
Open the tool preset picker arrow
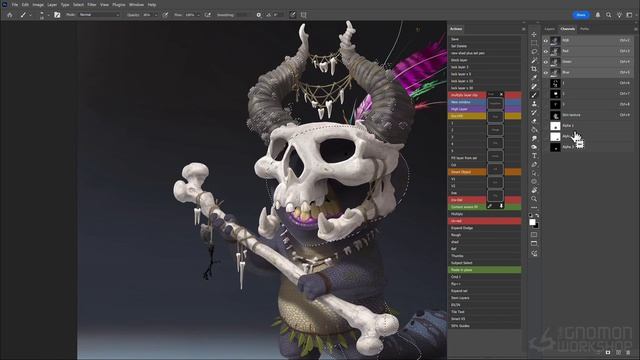(30, 15)
